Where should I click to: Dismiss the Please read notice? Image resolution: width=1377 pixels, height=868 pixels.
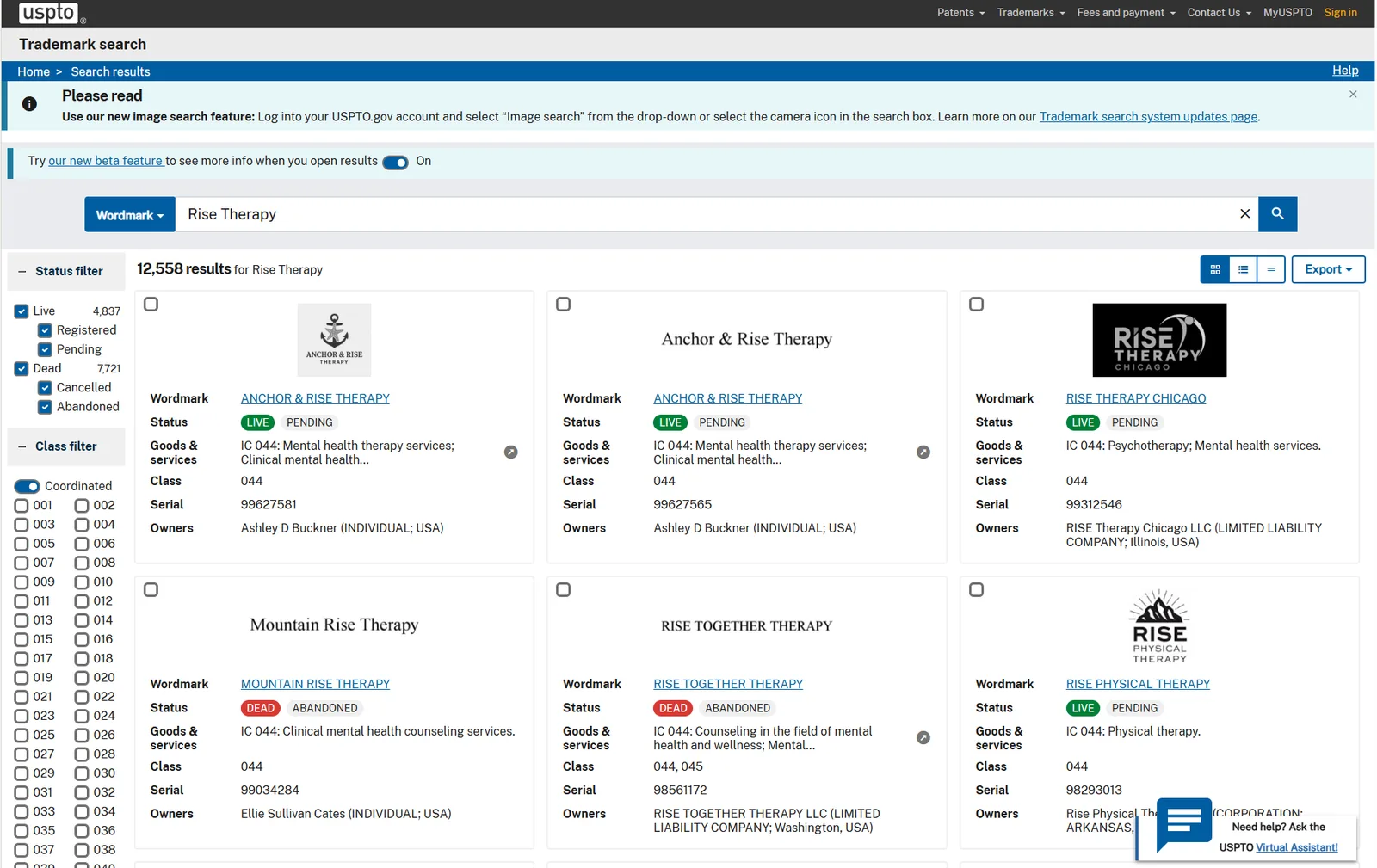(1353, 94)
